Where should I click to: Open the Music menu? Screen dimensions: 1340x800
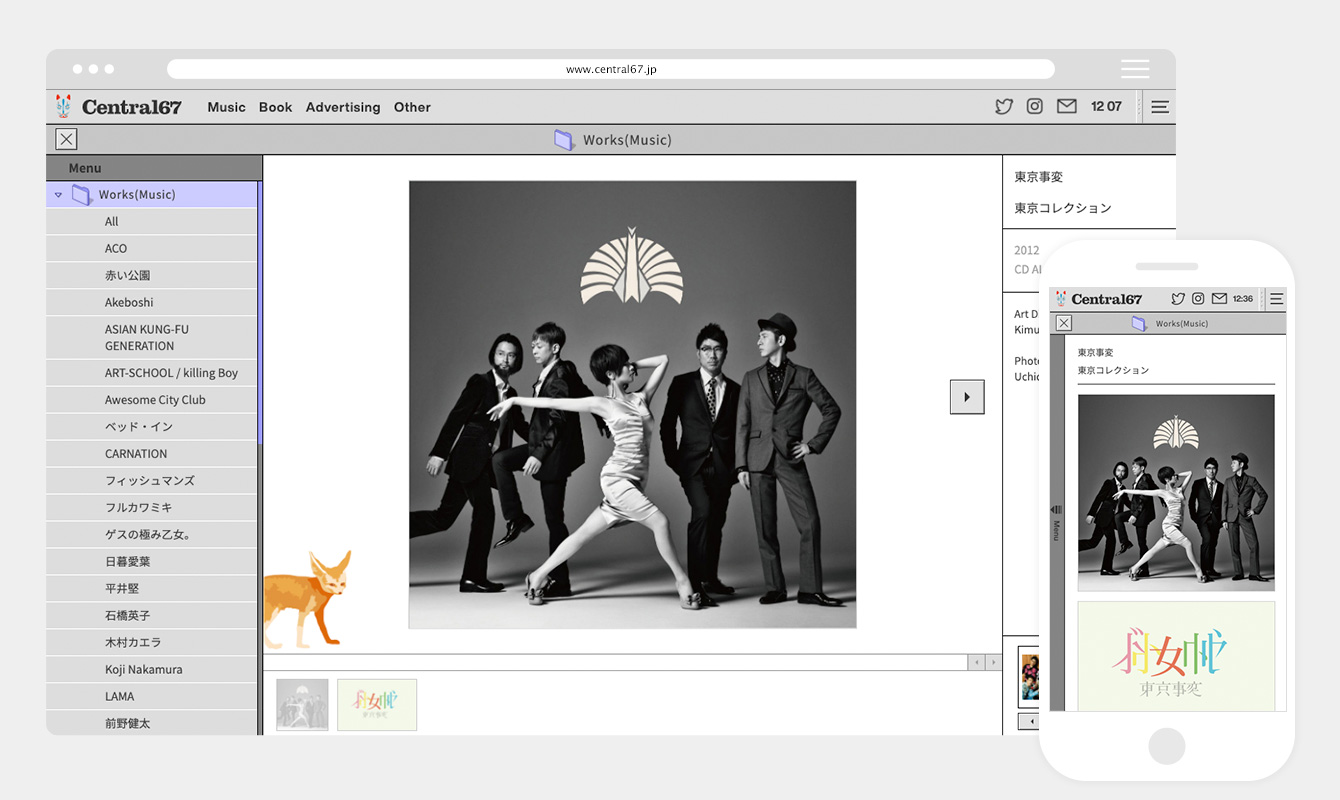pyautogui.click(x=226, y=107)
